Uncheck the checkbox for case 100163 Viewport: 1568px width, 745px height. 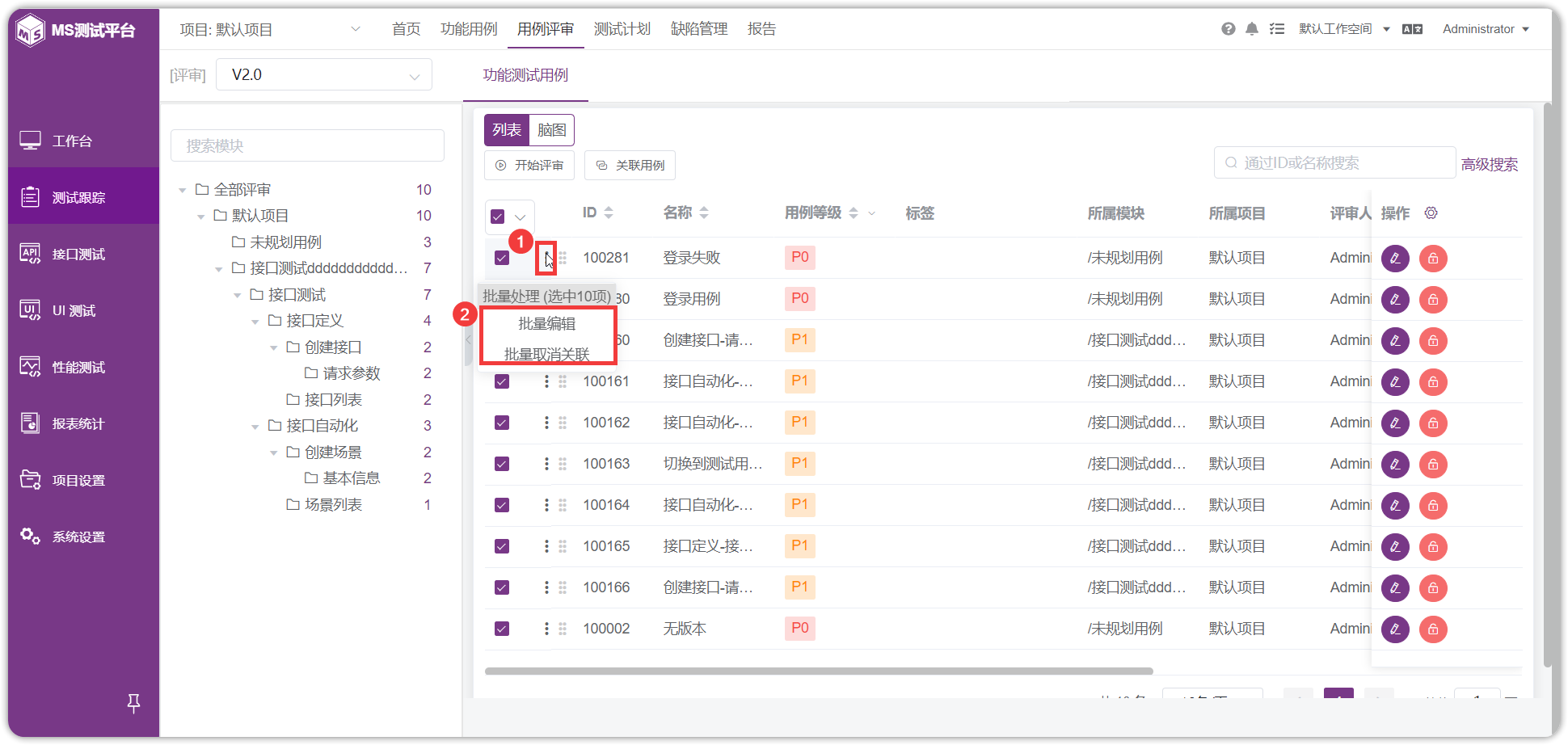[502, 464]
